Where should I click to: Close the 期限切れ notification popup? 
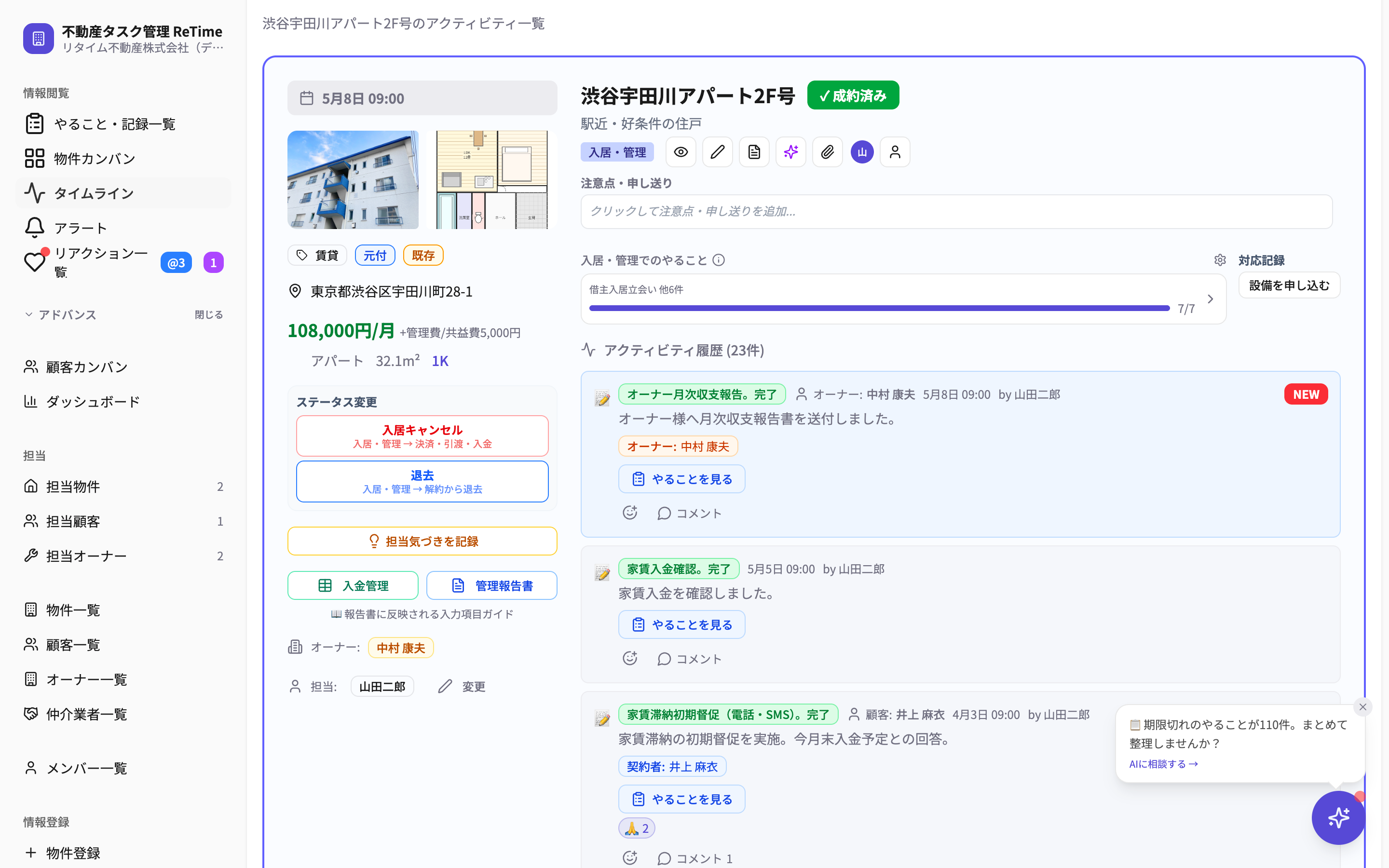point(1362,707)
